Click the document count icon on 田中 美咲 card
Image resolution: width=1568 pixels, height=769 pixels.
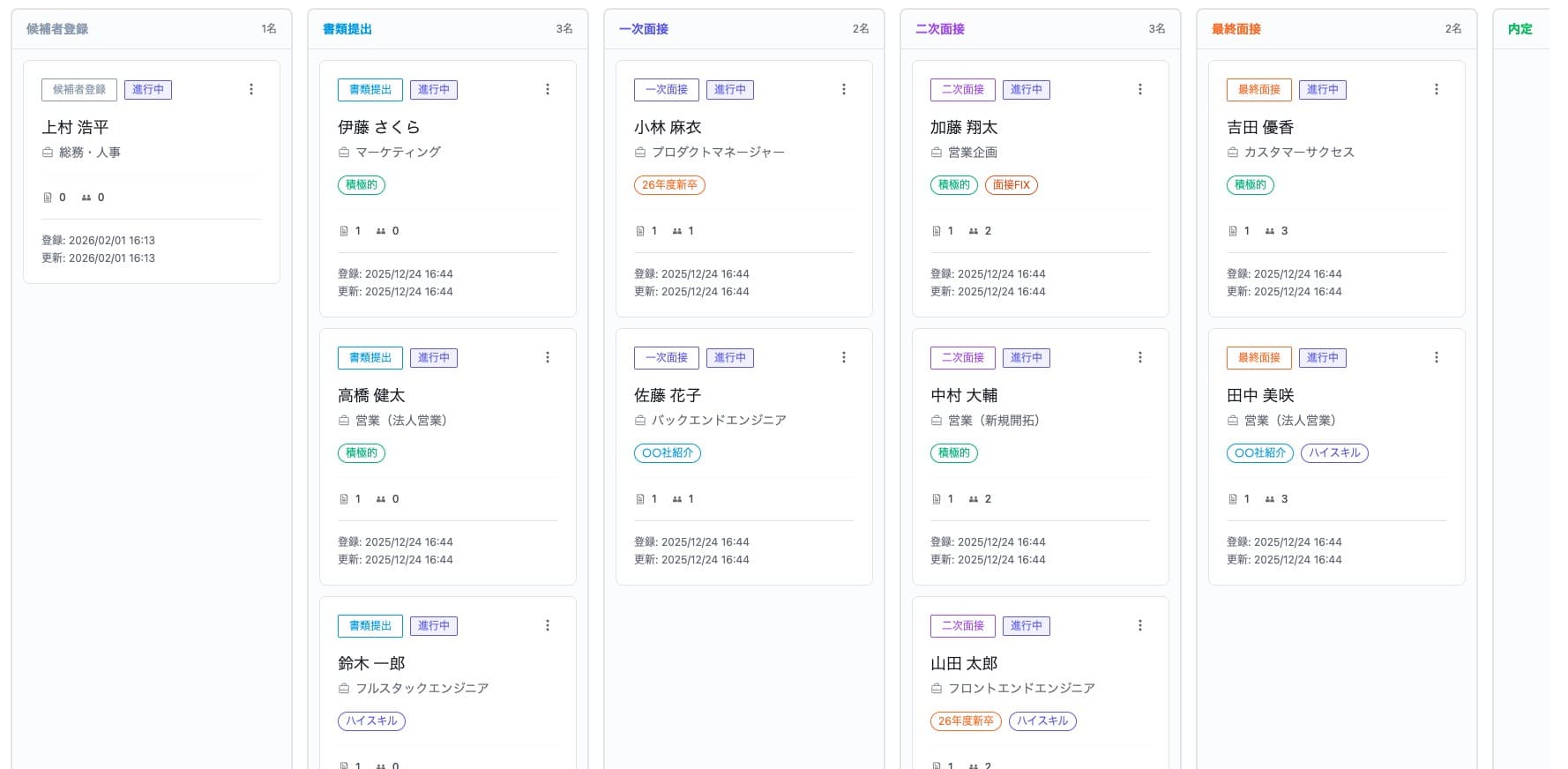[x=1233, y=499]
